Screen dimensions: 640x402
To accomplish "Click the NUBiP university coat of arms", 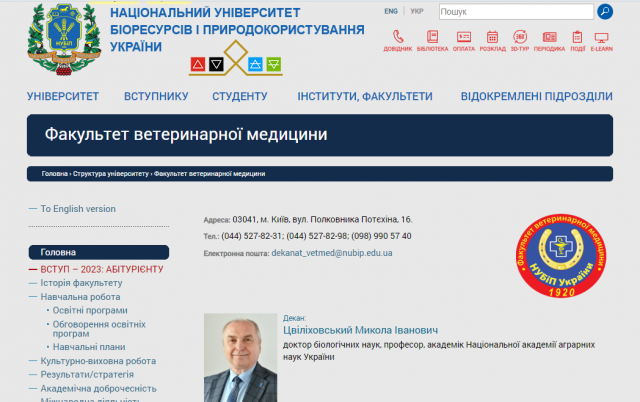I will 64,39.
